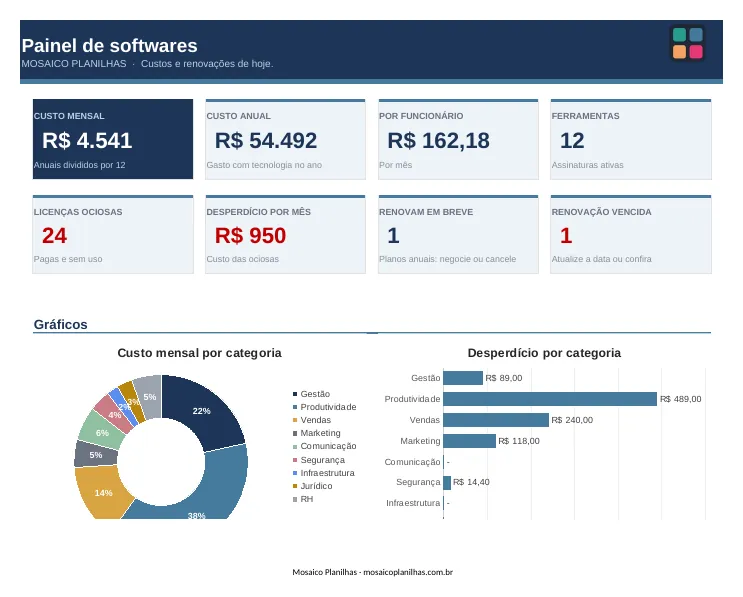Select the 'R$ 162,18' per-employee value
The image size is (743, 597).
pos(439,140)
